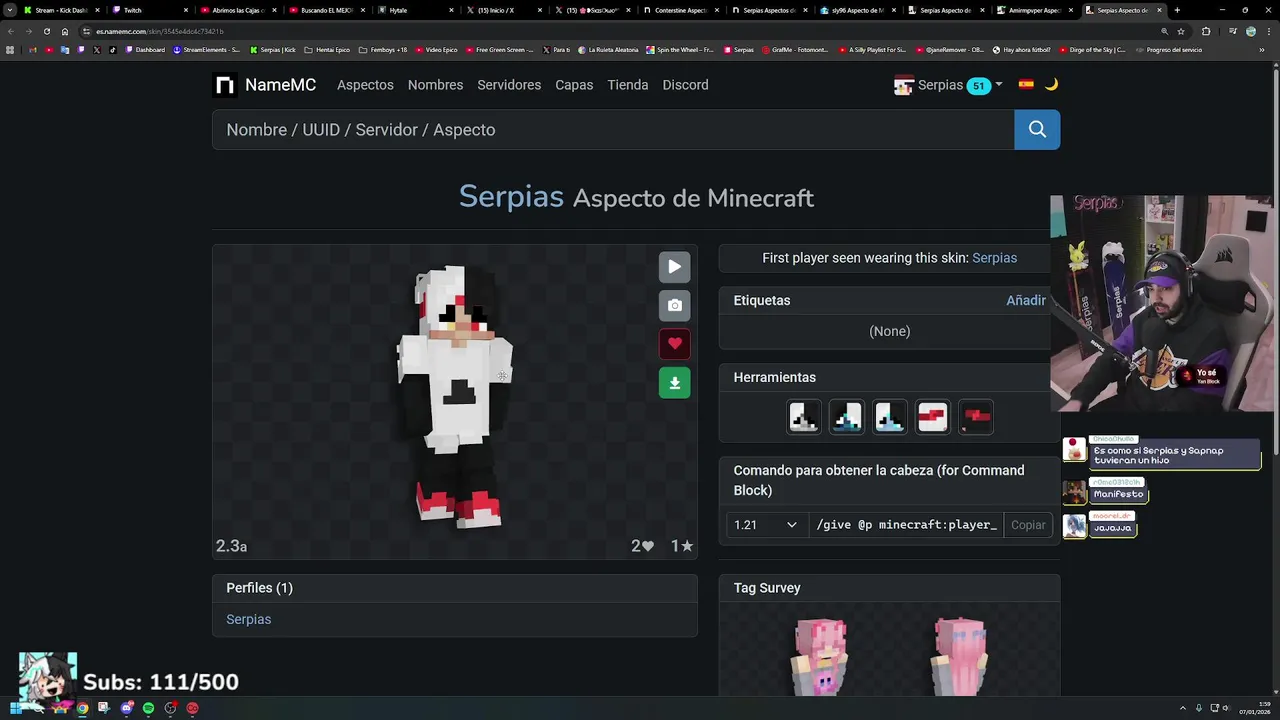Click the browser address bar URL
The height and width of the screenshot is (720, 1280).
coord(160,31)
